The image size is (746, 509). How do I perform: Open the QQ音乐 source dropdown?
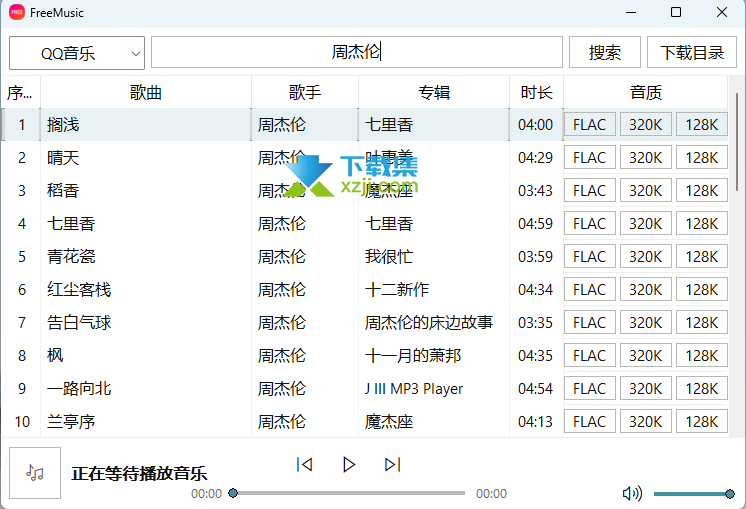coord(77,53)
